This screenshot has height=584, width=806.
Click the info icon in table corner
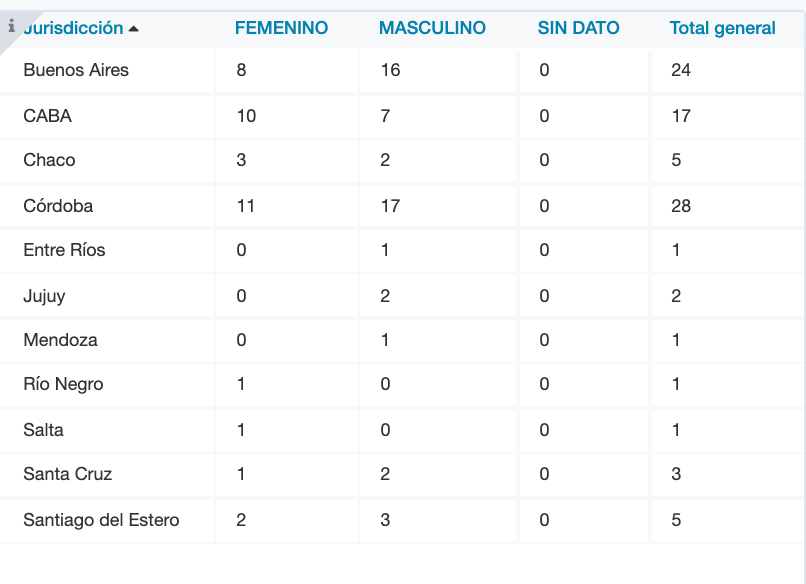pyautogui.click(x=11, y=26)
